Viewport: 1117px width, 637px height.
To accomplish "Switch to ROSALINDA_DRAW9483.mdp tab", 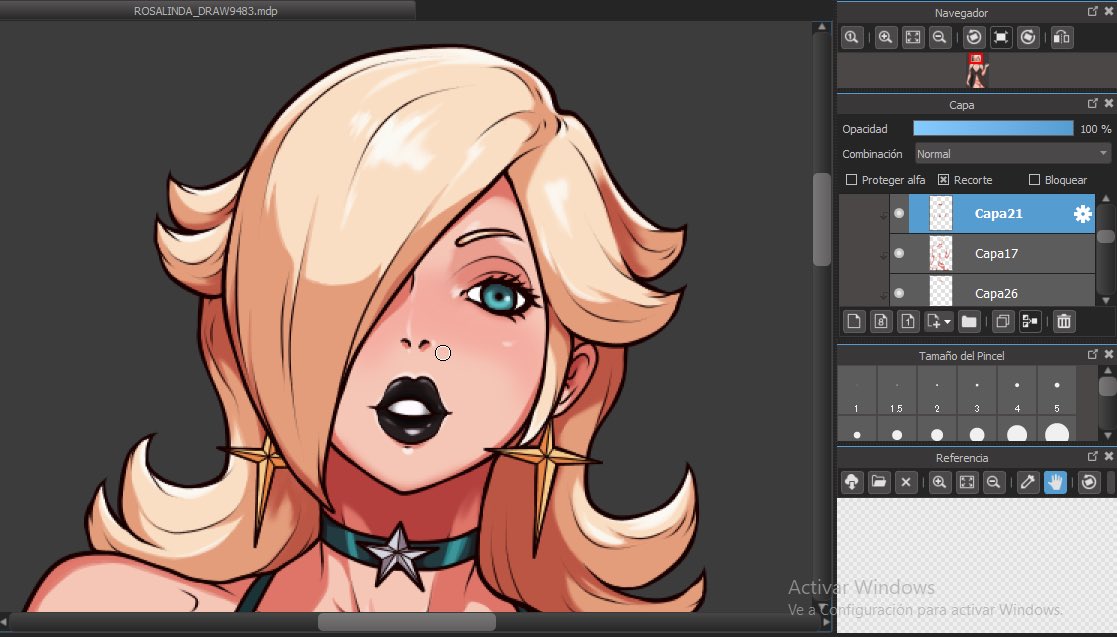I will coord(206,11).
